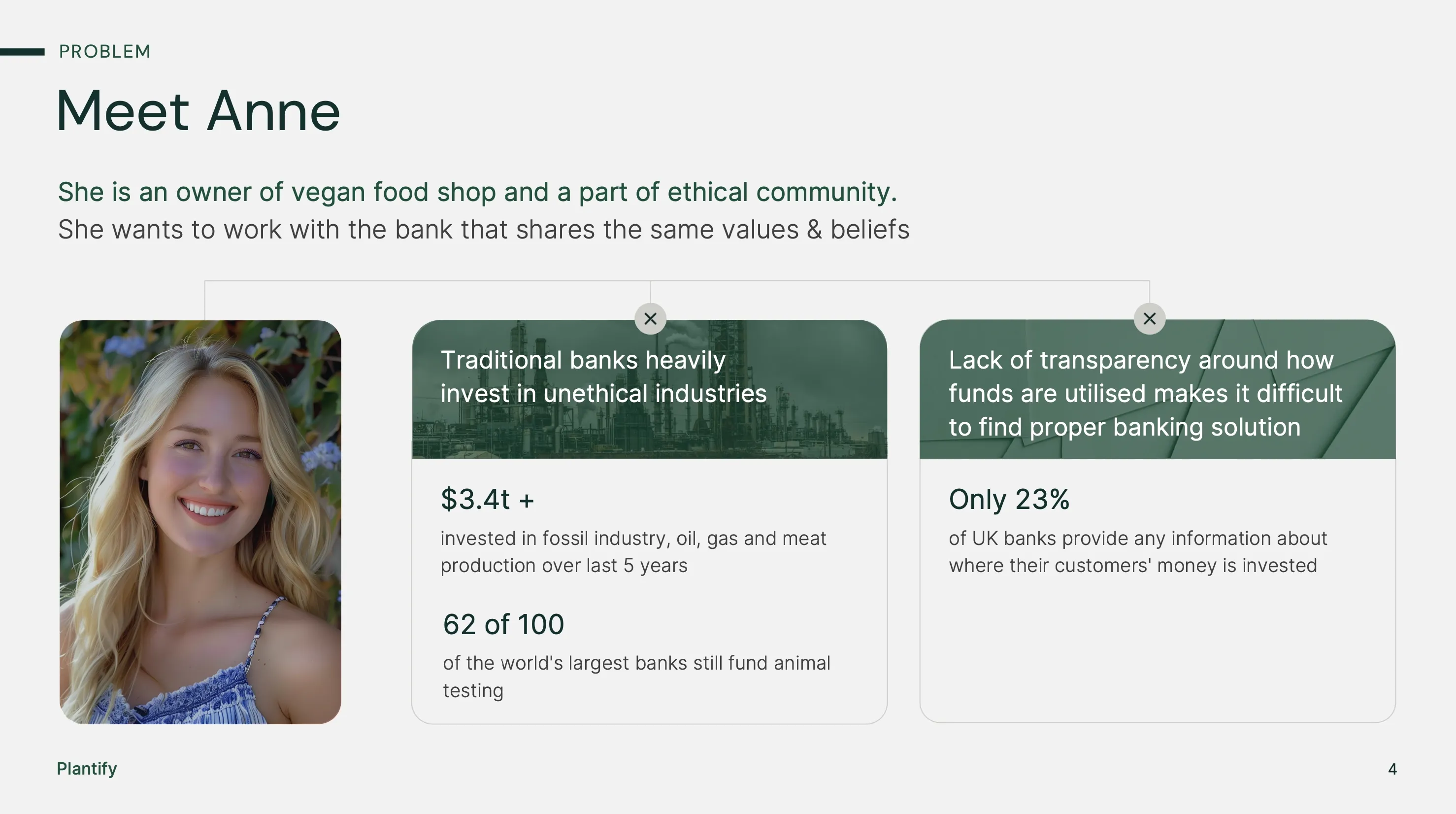Select the "$3.4t +" statistic
This screenshot has width=1456, height=814.
[487, 499]
